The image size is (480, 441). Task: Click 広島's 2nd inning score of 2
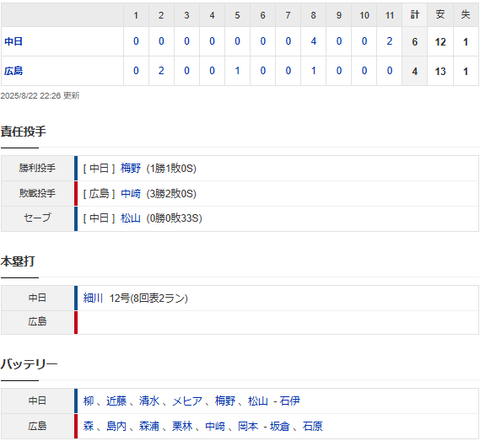point(161,71)
